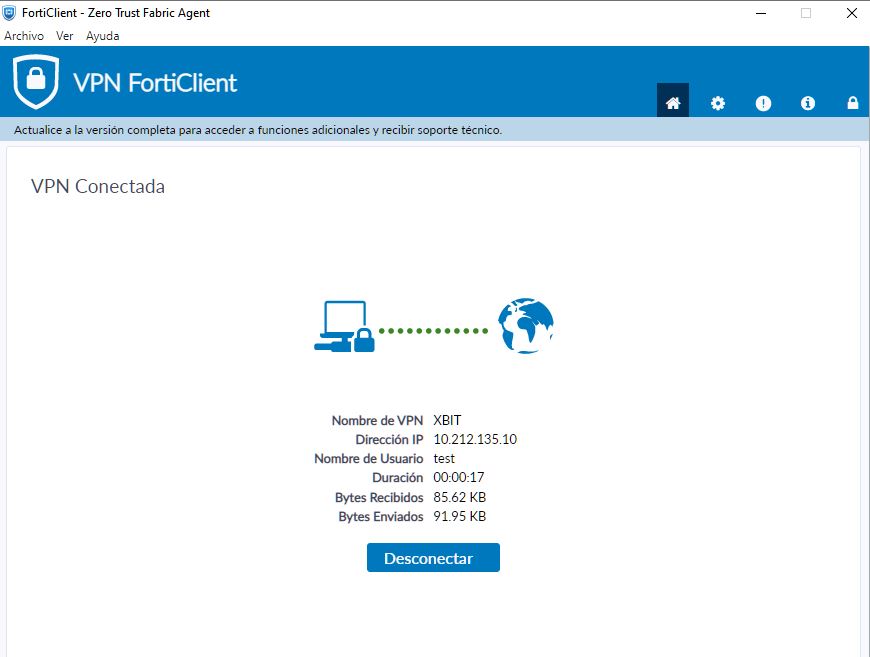Close the FortiClient window
This screenshot has height=657, width=870.
(852, 13)
